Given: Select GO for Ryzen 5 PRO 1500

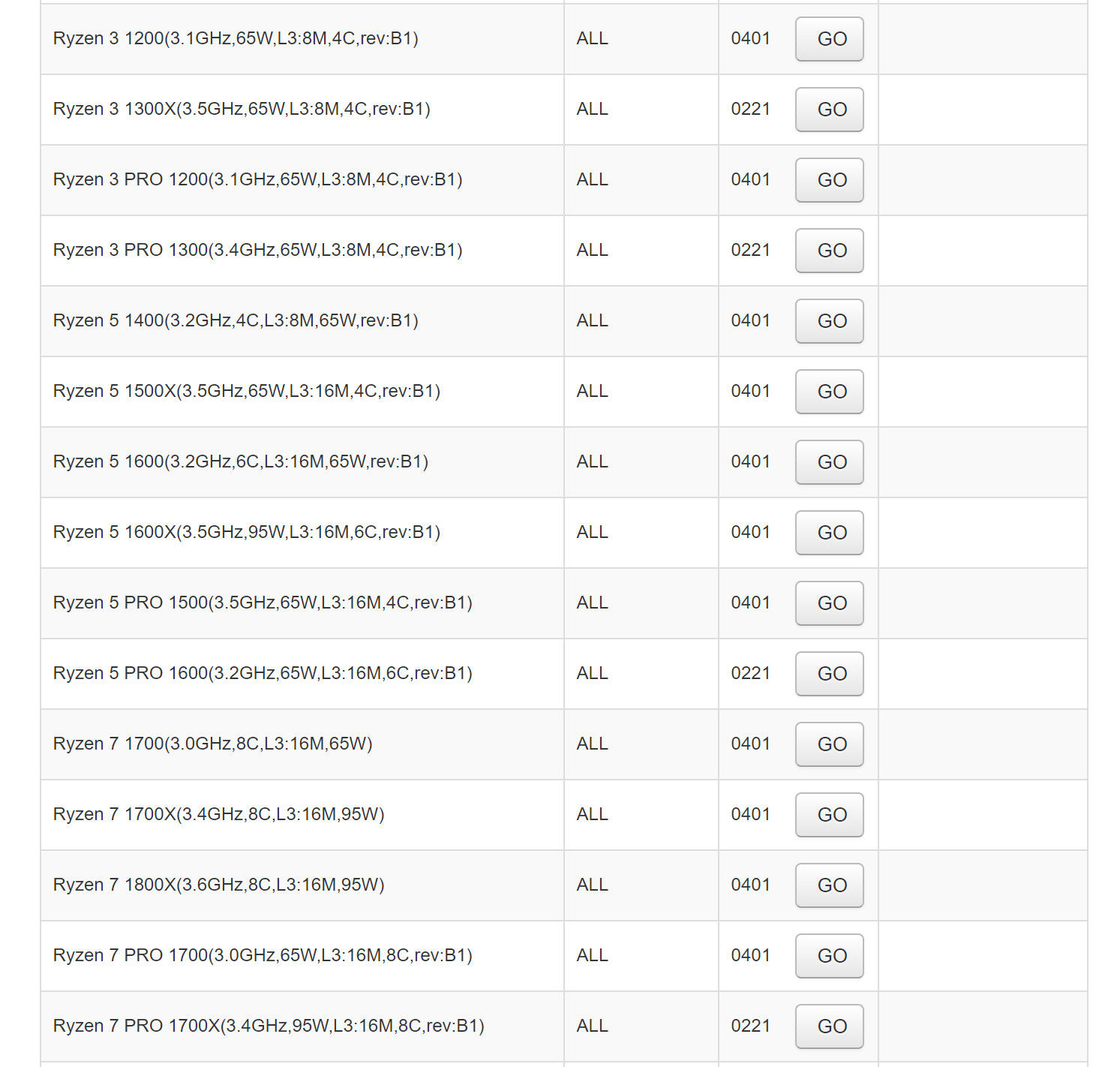Looking at the screenshot, I should pos(829,603).
